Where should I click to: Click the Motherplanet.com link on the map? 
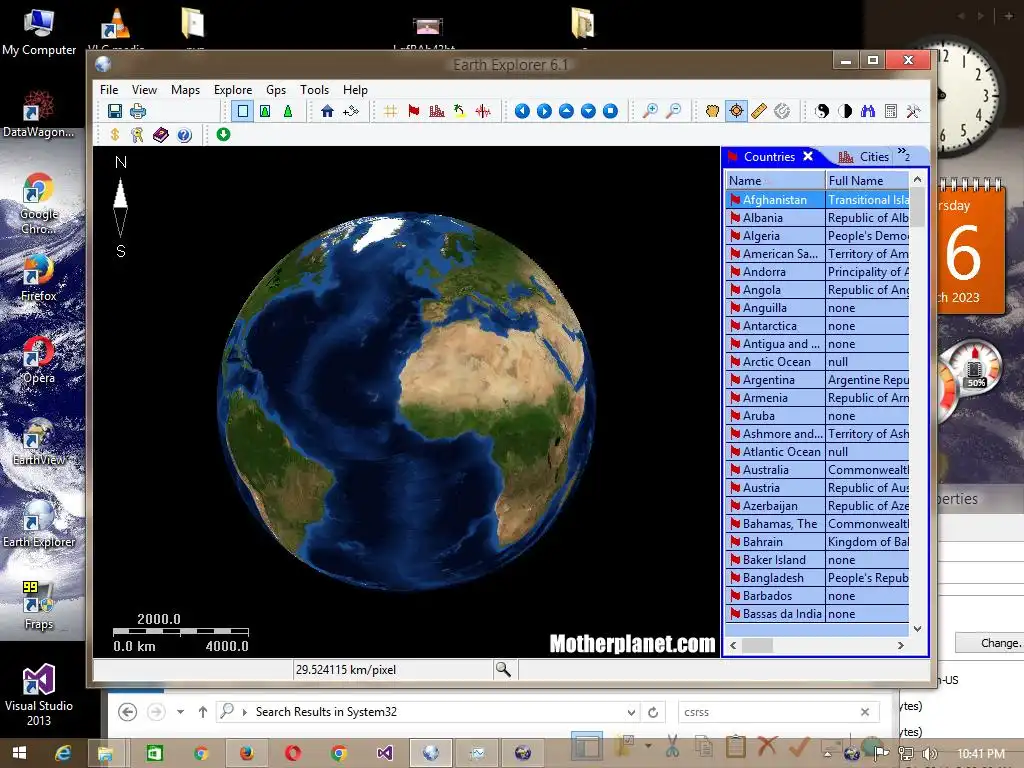pos(632,644)
